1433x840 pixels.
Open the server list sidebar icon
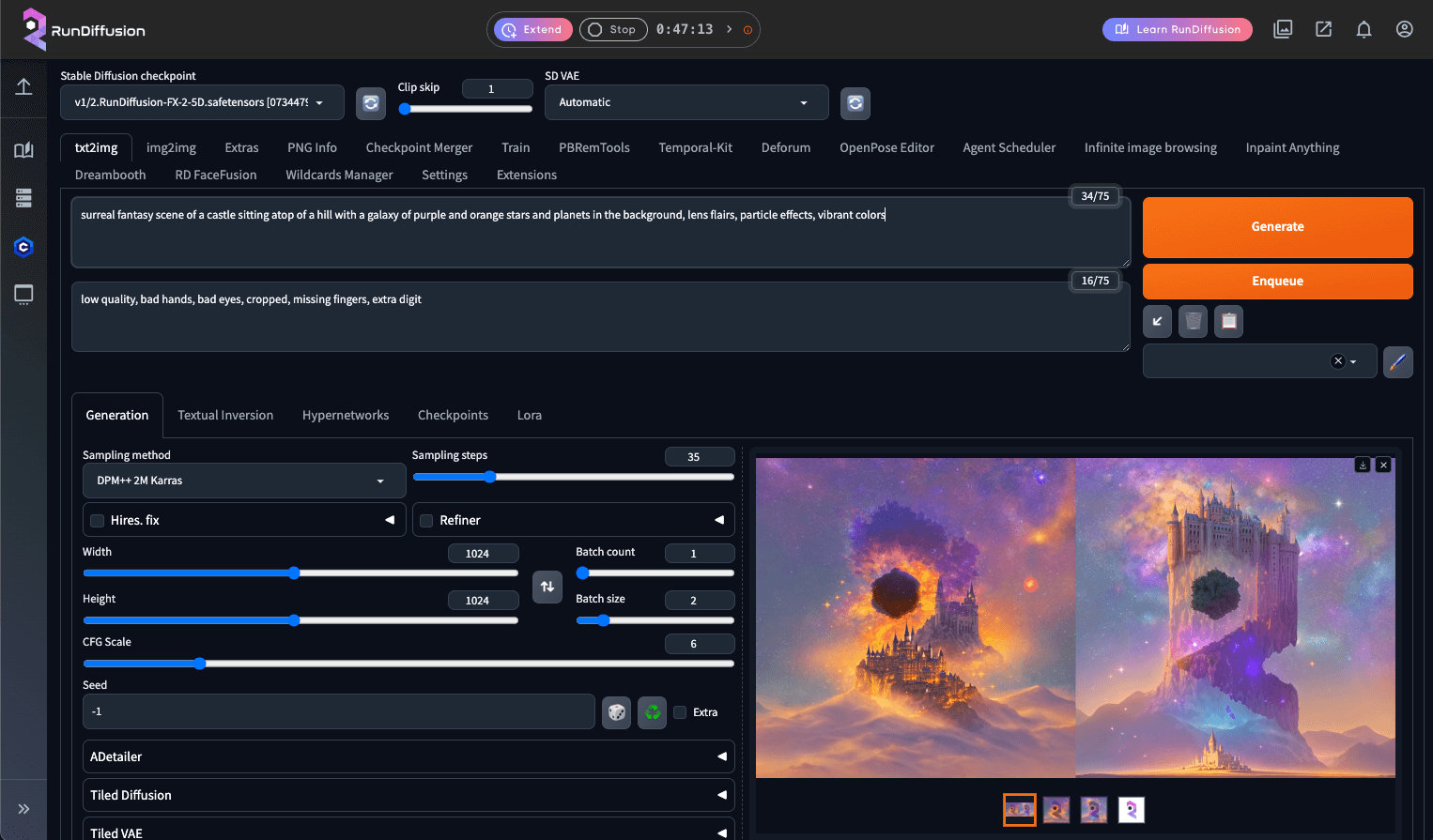click(23, 198)
